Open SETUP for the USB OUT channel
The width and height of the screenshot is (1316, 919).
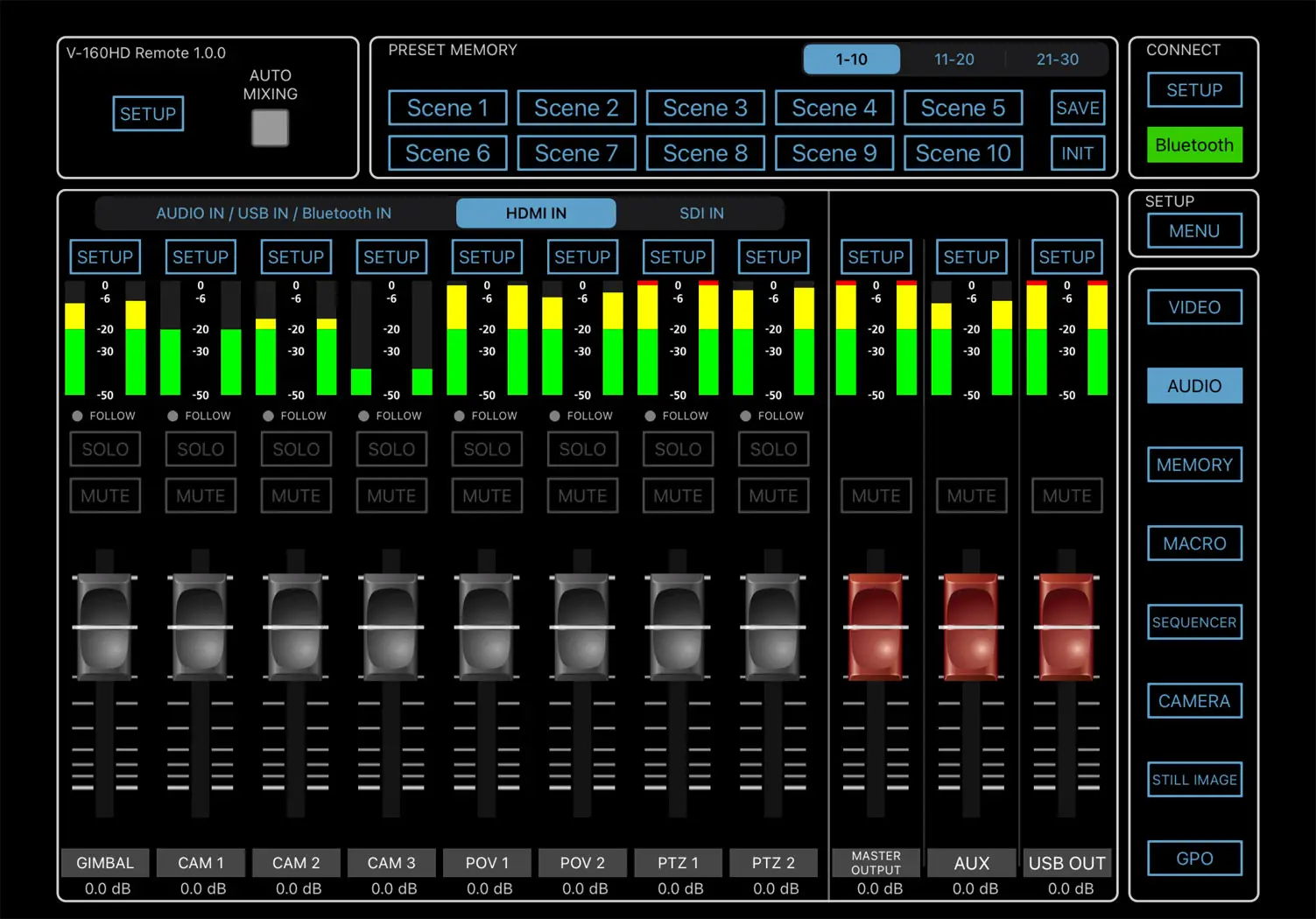[x=1066, y=256]
